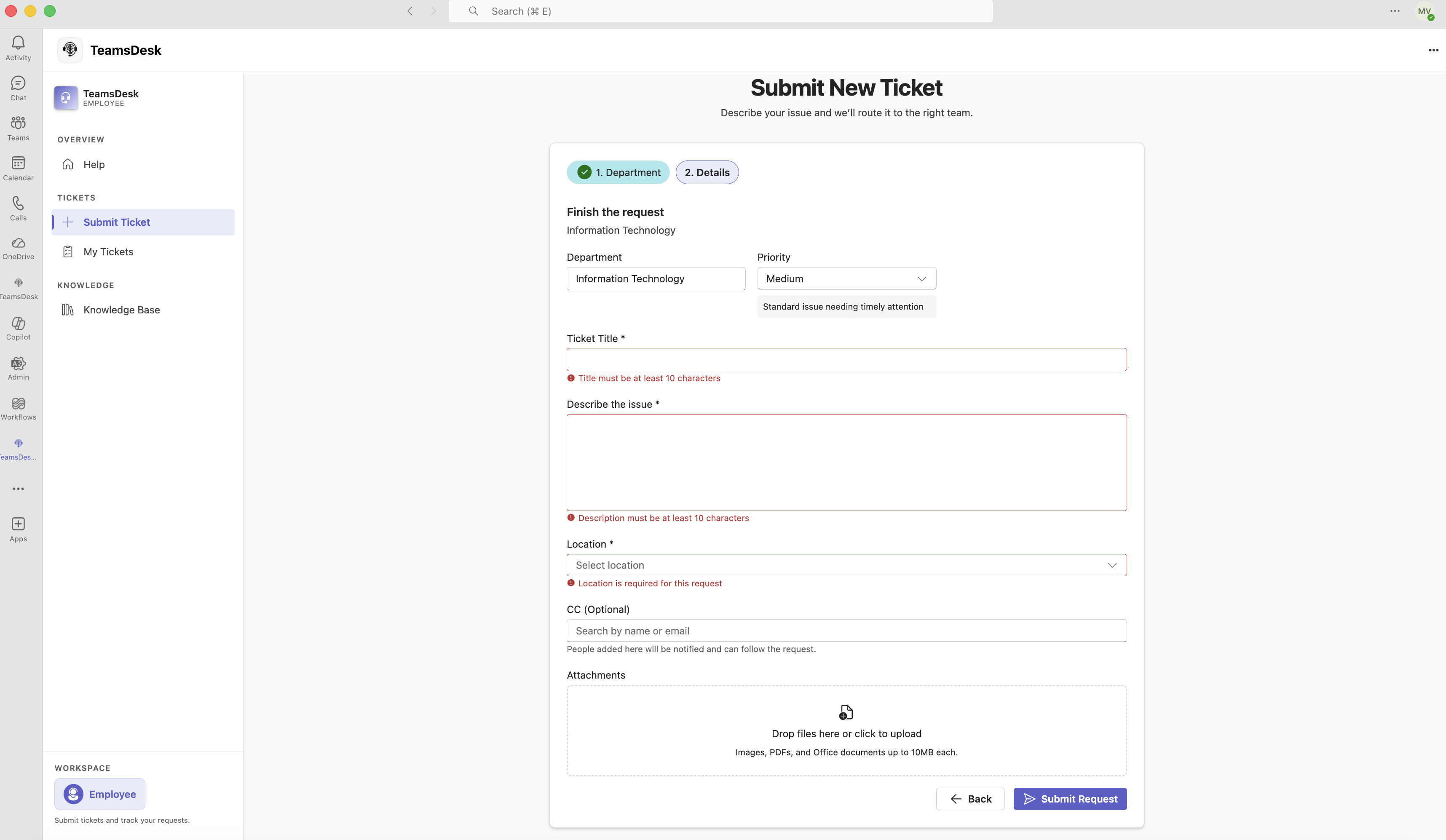Click the Employee workspace avatar icon

73,794
